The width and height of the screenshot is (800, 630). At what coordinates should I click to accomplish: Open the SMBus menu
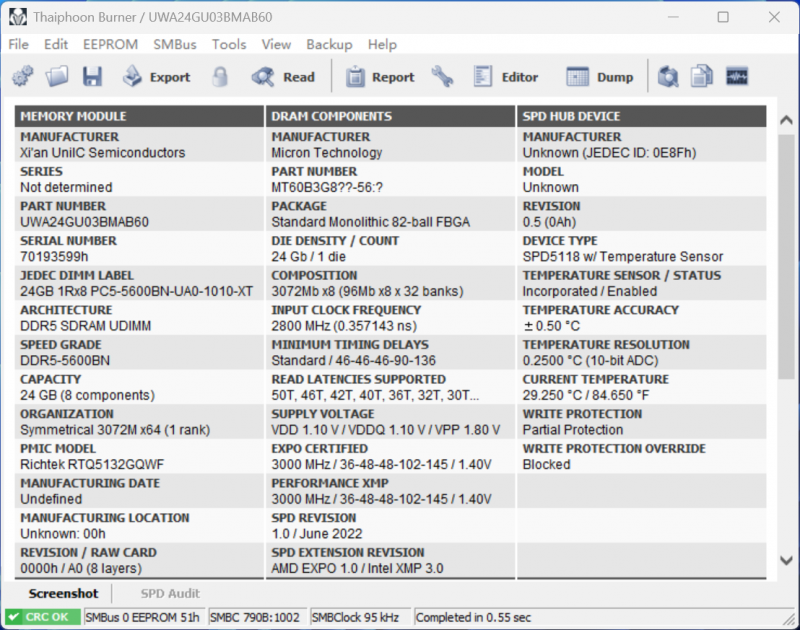pyautogui.click(x=175, y=44)
